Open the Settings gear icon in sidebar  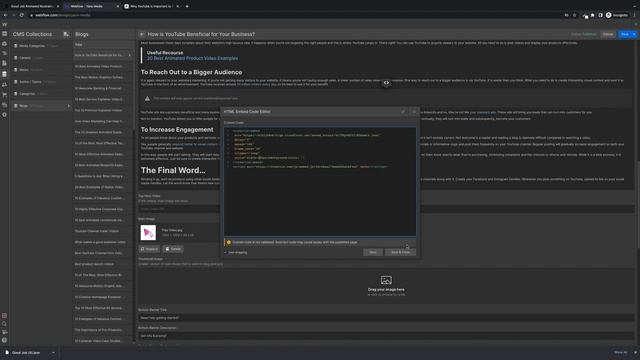[4, 115]
